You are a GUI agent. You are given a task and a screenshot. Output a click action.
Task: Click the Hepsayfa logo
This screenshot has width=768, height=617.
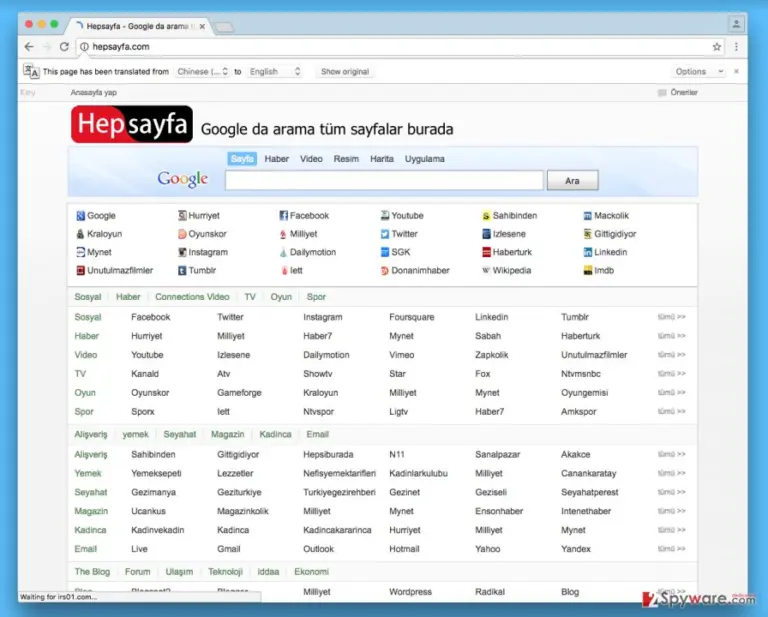point(132,124)
